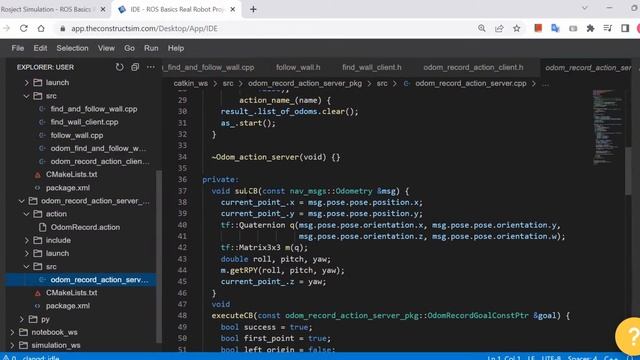
Task: Open the File menu
Action: (x=18, y=48)
